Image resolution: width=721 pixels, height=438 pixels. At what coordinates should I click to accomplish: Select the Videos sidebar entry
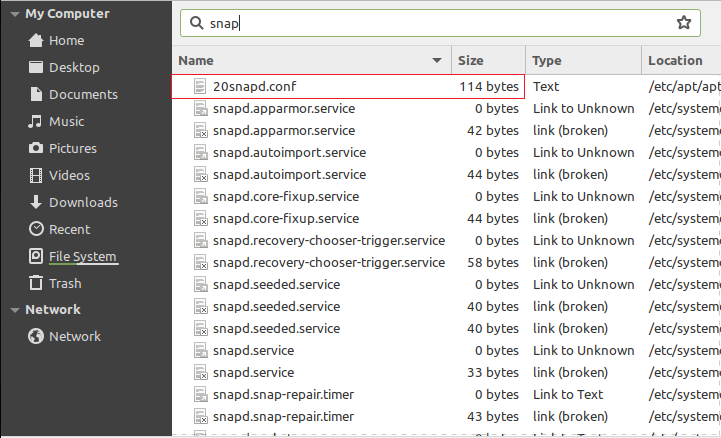[69, 176]
